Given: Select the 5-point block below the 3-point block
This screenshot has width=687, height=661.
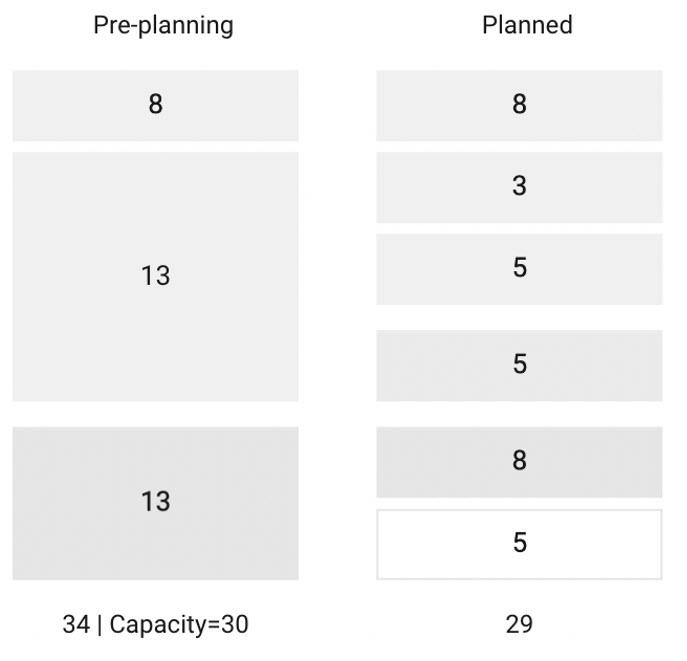Looking at the screenshot, I should [x=519, y=269].
